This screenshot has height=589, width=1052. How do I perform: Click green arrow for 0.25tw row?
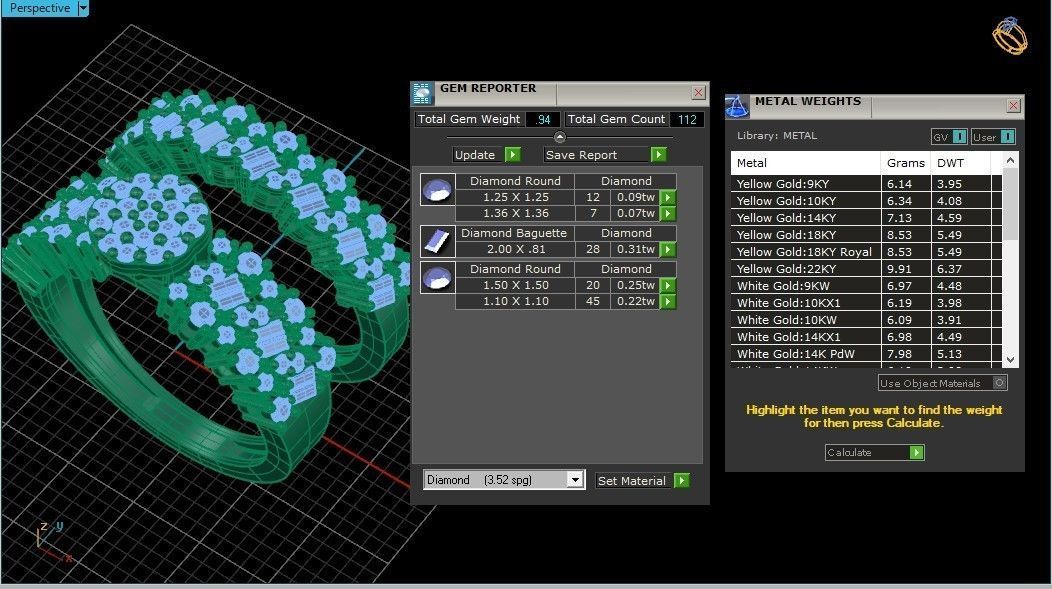[x=668, y=285]
